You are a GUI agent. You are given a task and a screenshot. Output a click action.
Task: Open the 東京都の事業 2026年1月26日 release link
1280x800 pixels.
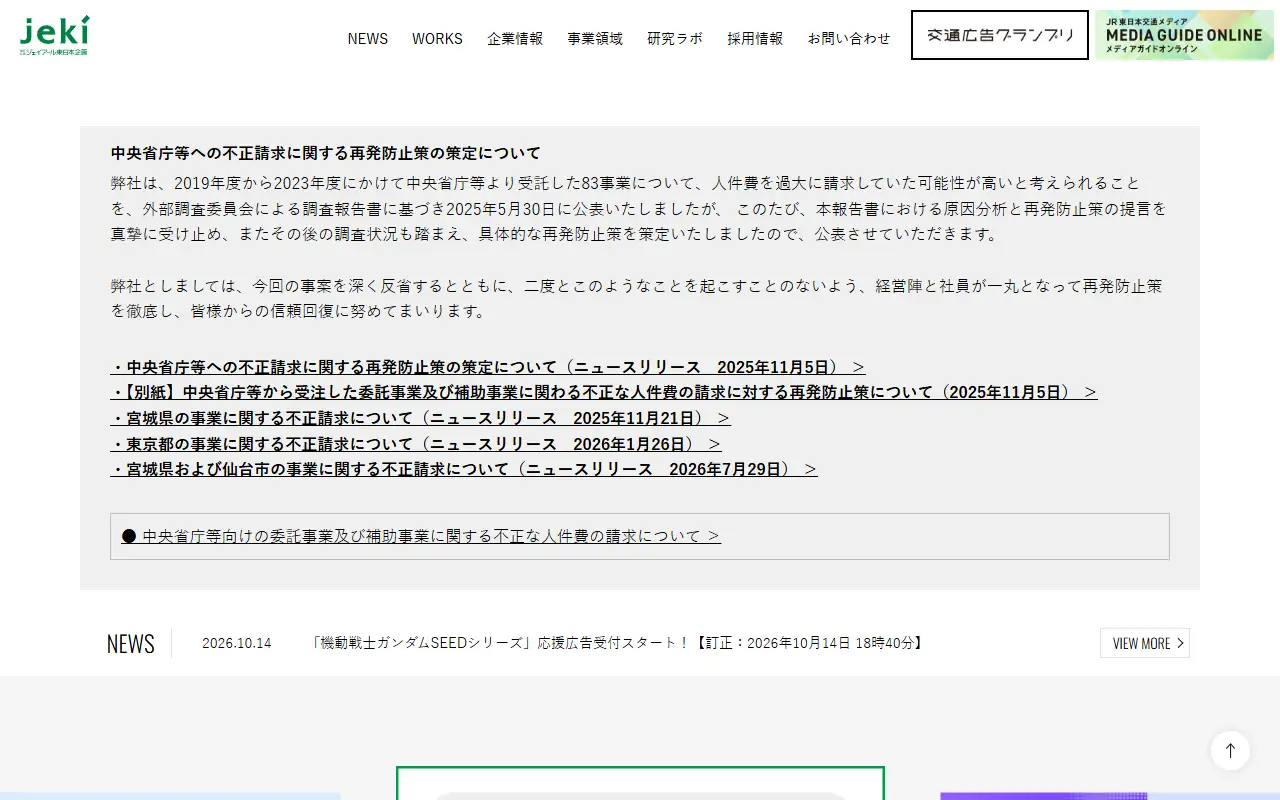[416, 443]
